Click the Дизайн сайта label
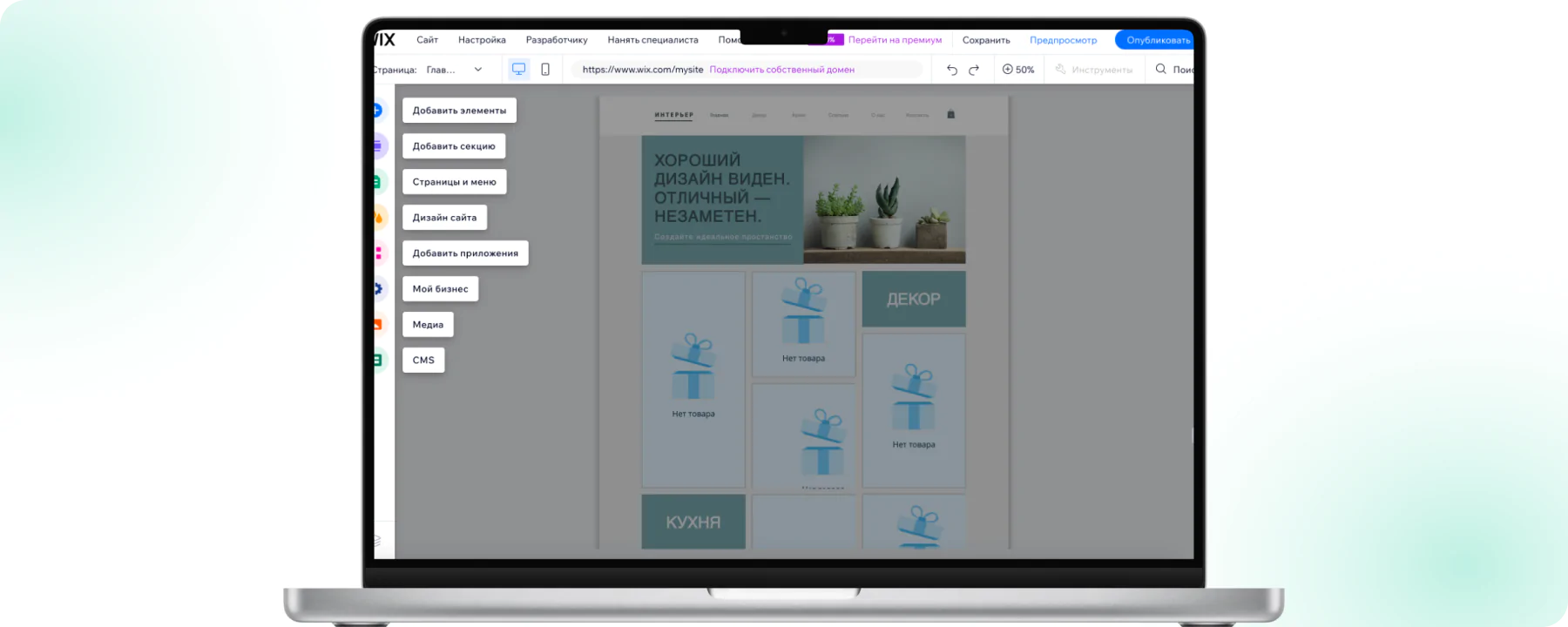Image resolution: width=1568 pixels, height=627 pixels. tap(444, 218)
